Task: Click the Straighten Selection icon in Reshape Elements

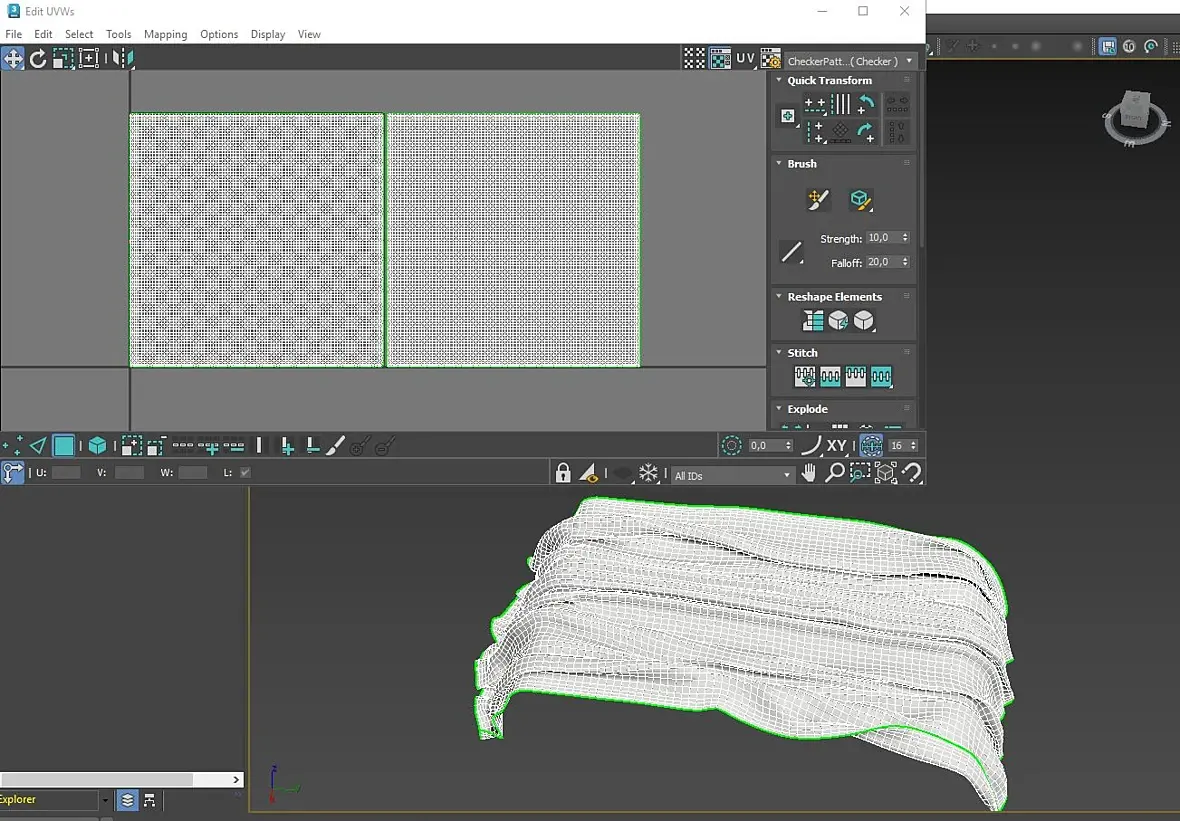Action: click(813, 321)
